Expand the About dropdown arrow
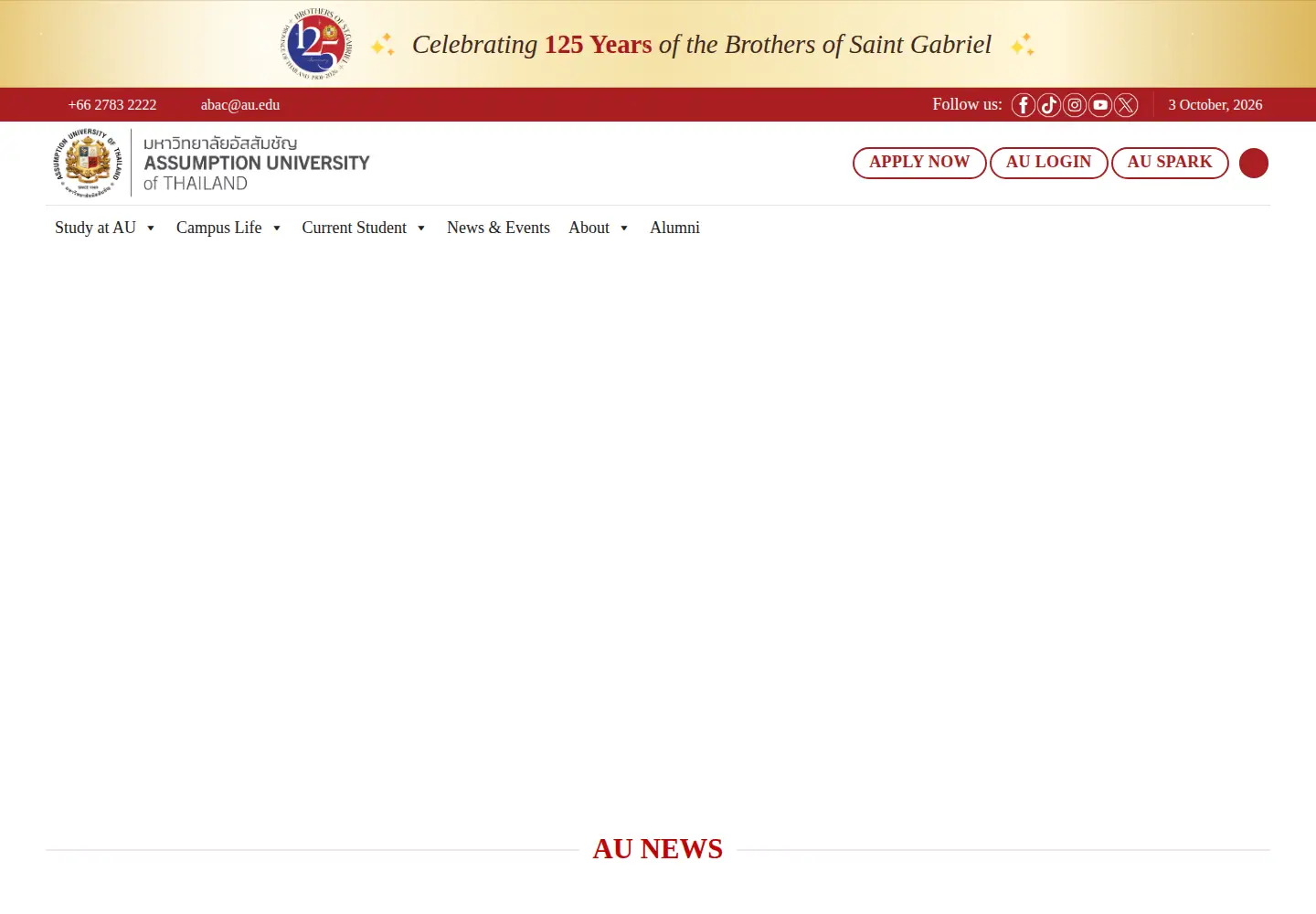 [x=624, y=228]
